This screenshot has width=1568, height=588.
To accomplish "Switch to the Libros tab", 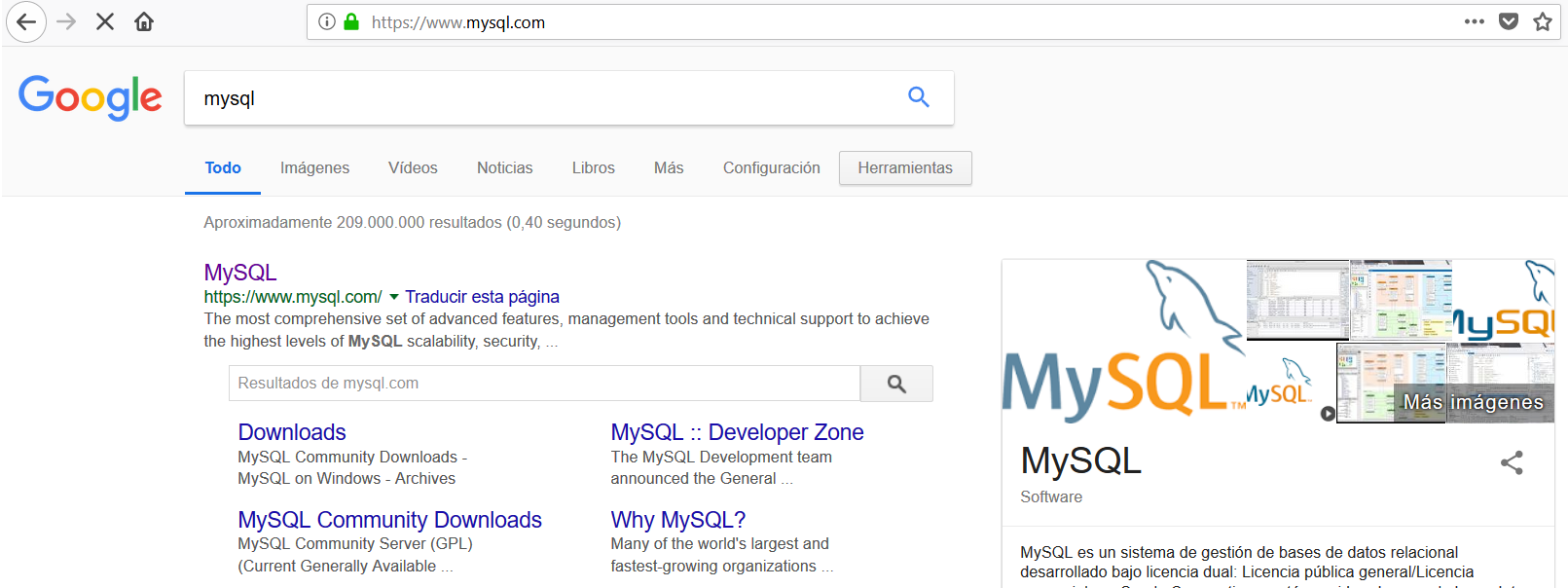I will (594, 167).
